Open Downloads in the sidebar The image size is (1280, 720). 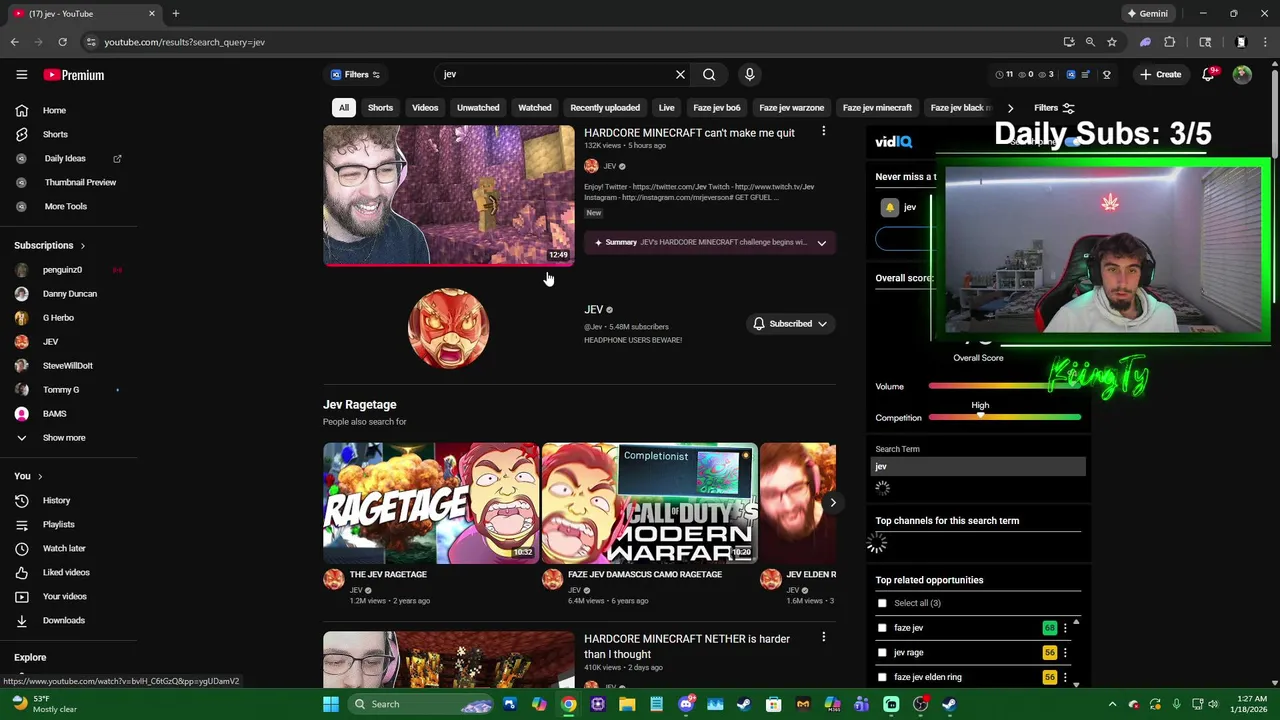point(63,620)
